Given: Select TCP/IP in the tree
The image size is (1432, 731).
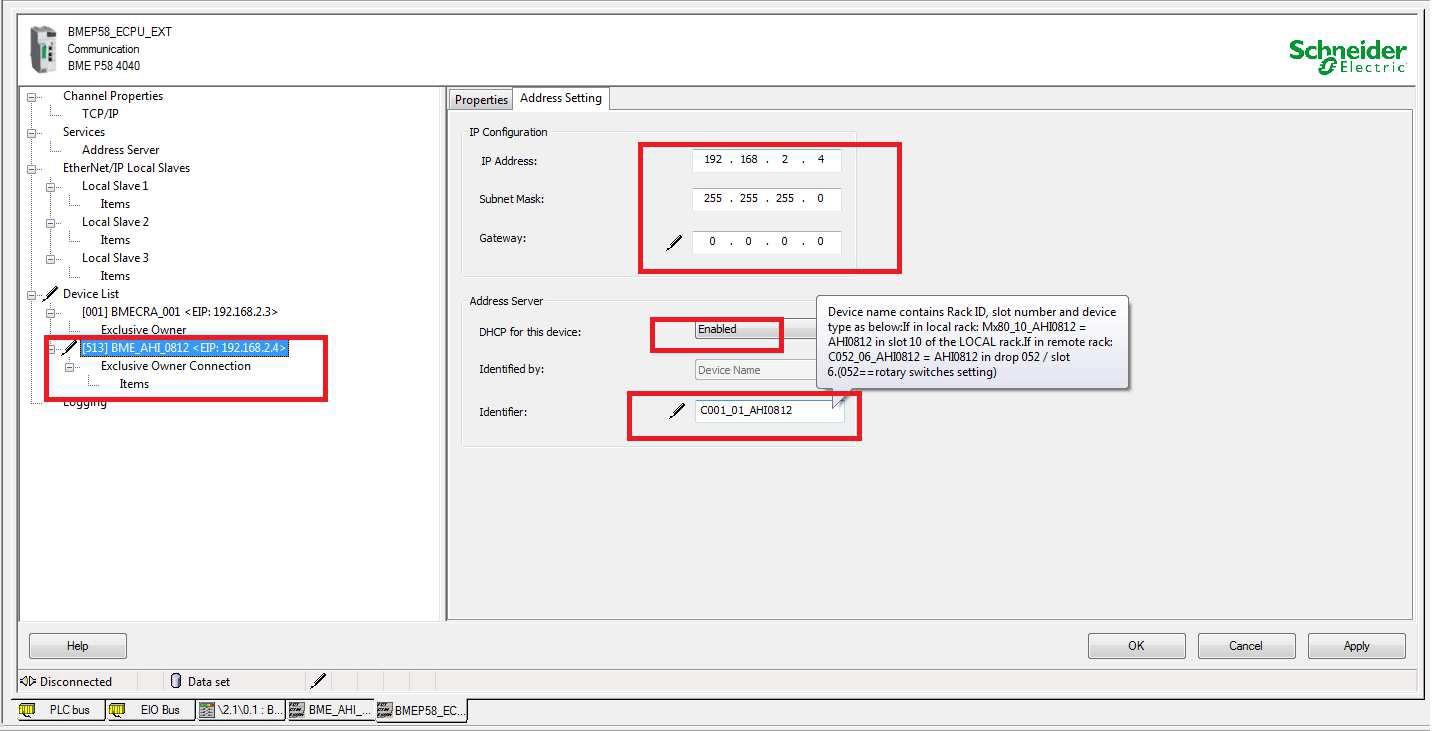Looking at the screenshot, I should coord(100,114).
